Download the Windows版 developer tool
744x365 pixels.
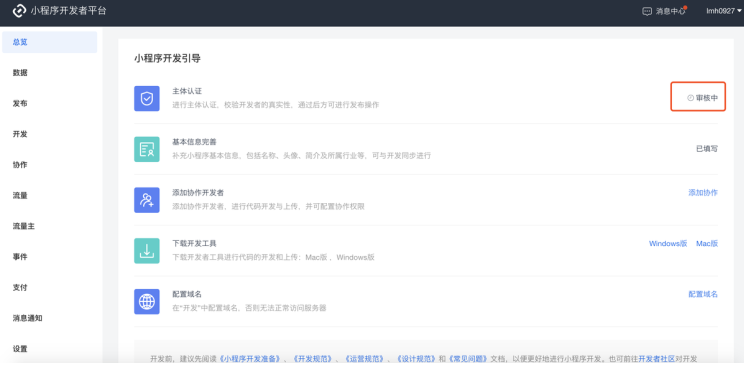pos(668,243)
